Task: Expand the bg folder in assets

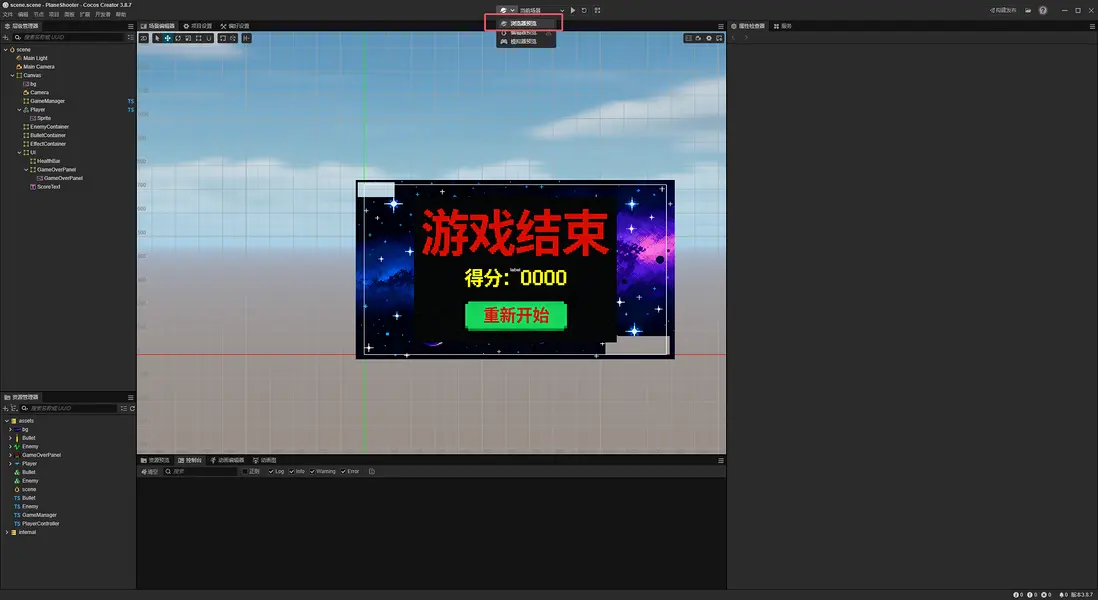Action: 10,429
